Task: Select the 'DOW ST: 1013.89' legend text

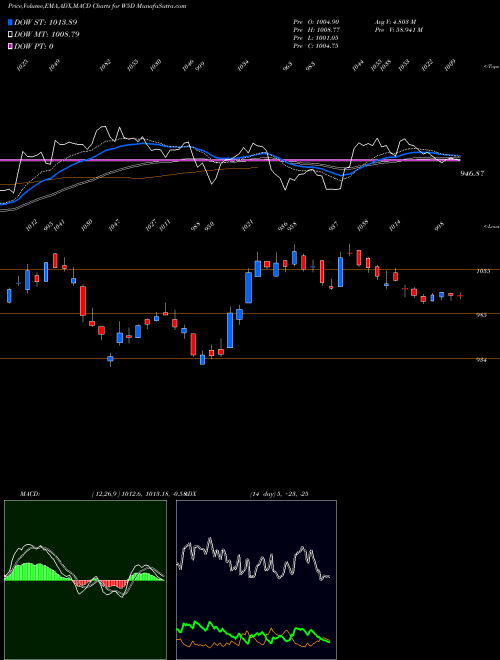Action: click(45, 22)
